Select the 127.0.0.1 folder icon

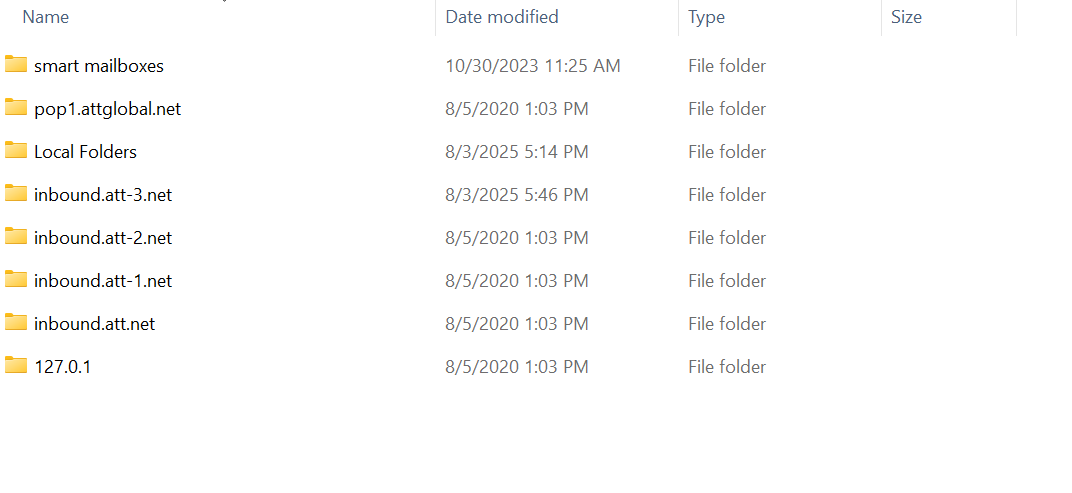[16, 366]
